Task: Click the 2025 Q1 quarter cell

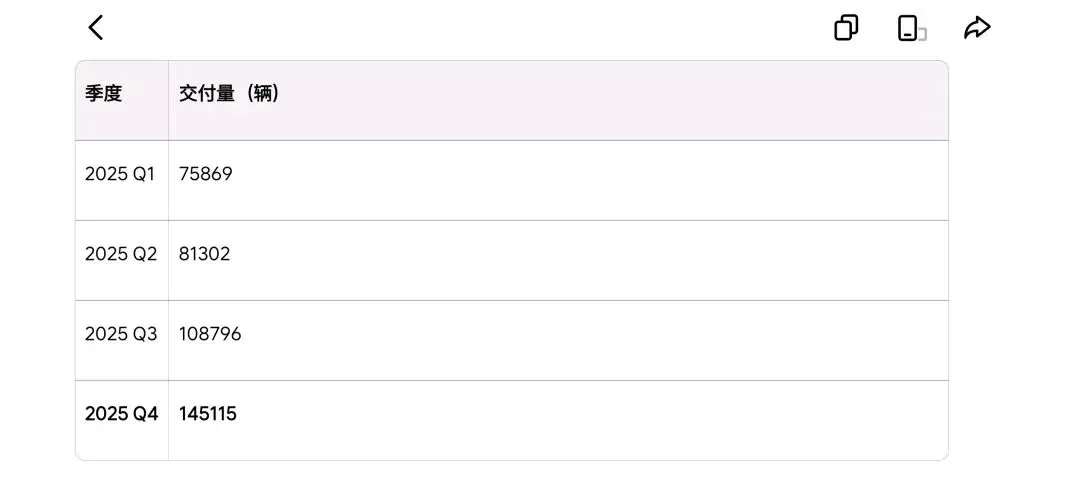Action: coord(120,174)
